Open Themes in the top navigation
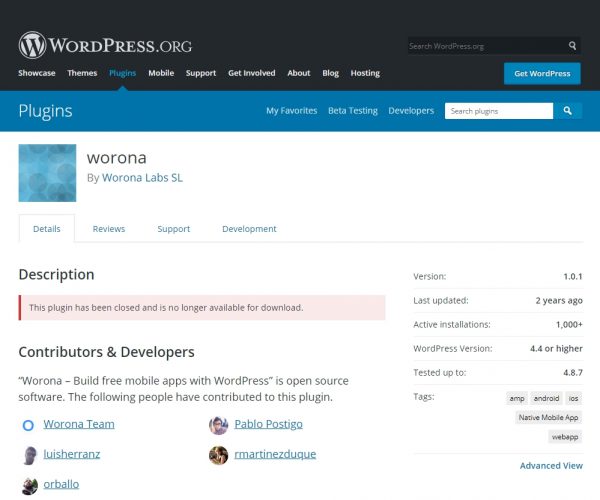600x500 pixels. (x=82, y=73)
